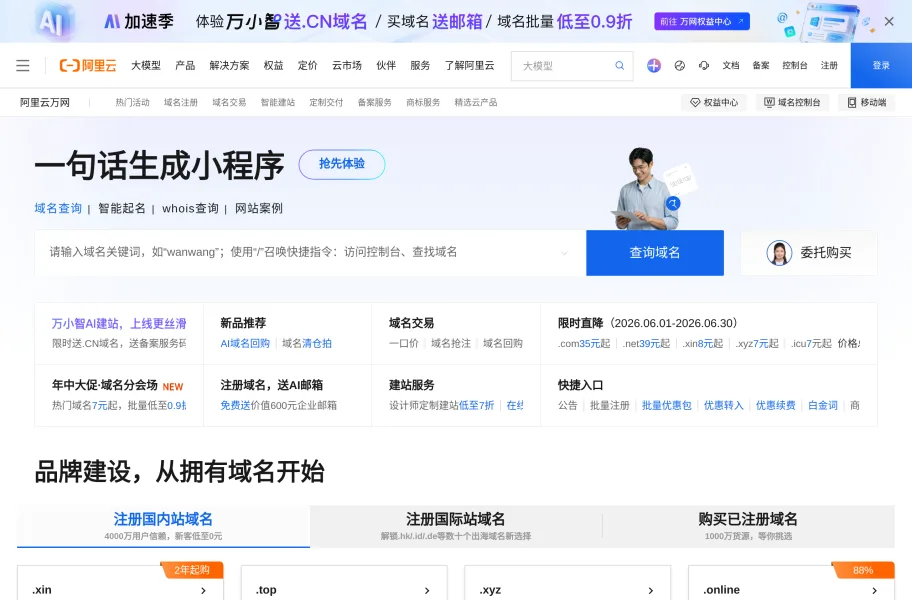This screenshot has width=912, height=600.
Task: Open the purple AI assistant icon
Action: coord(654,66)
